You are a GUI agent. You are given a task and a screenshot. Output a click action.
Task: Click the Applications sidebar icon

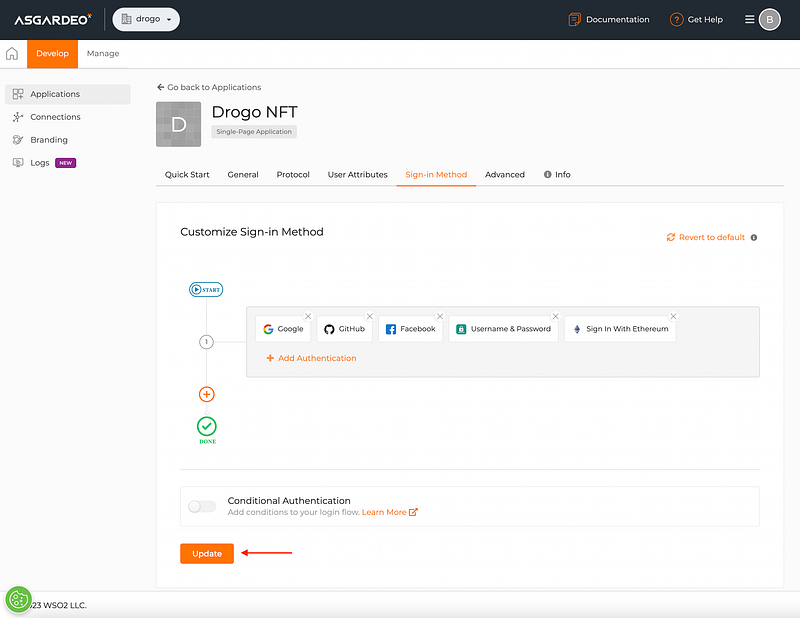(x=18, y=94)
